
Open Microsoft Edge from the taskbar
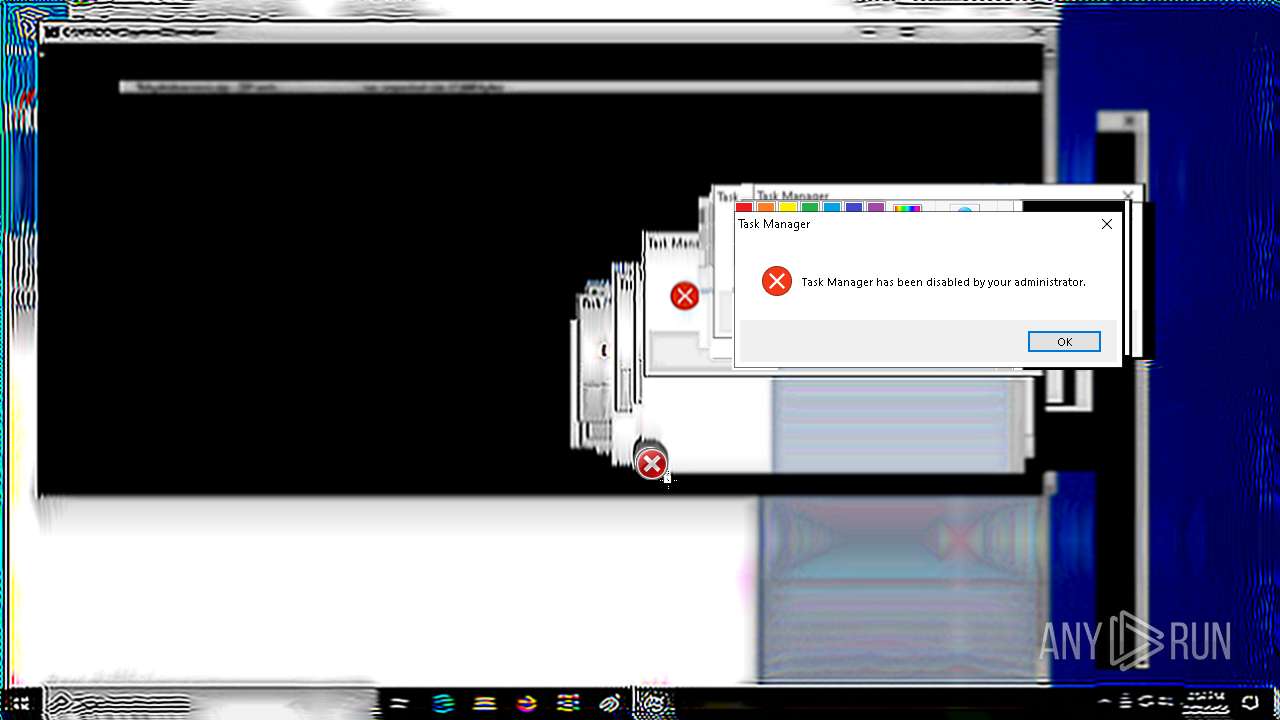[443, 703]
